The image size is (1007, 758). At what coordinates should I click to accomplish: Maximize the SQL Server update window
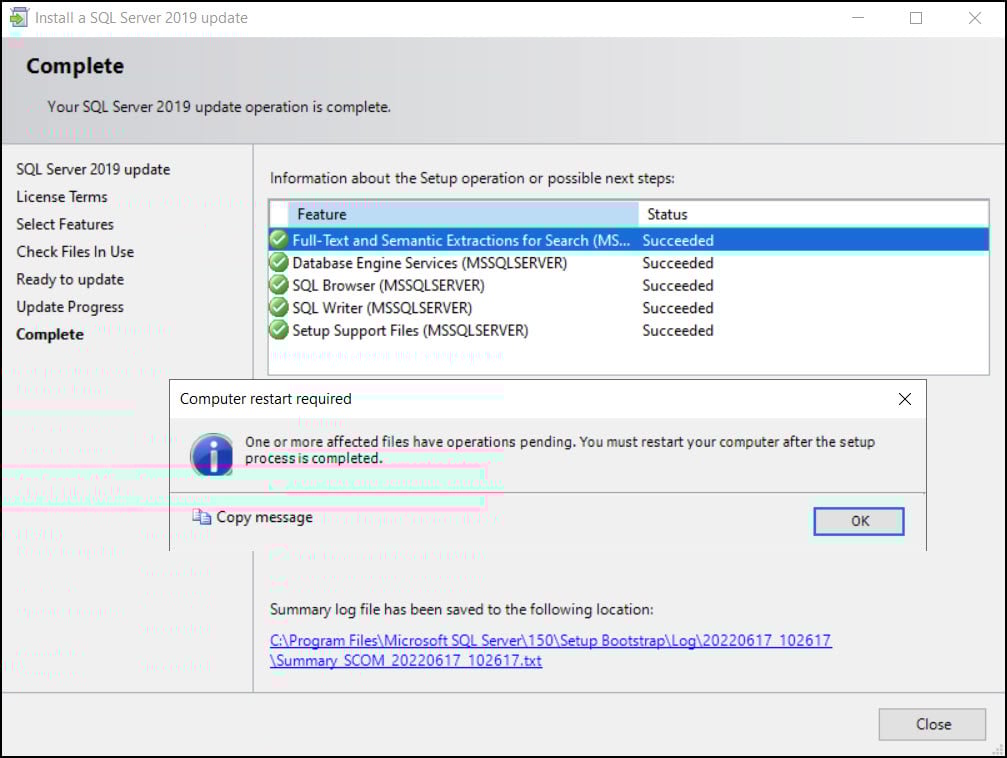(x=916, y=18)
